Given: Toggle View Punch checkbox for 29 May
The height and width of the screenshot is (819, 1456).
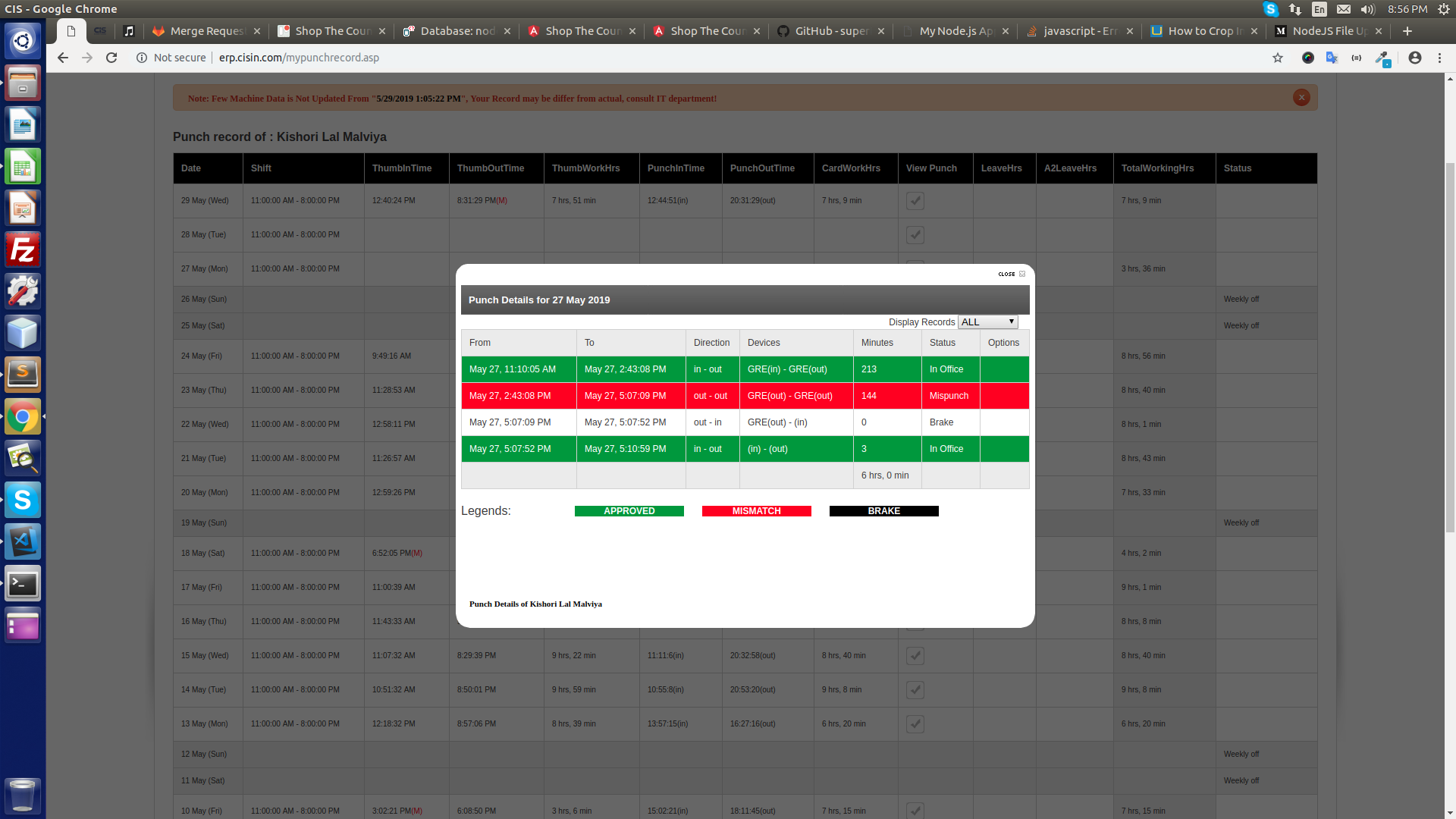Looking at the screenshot, I should (x=915, y=201).
